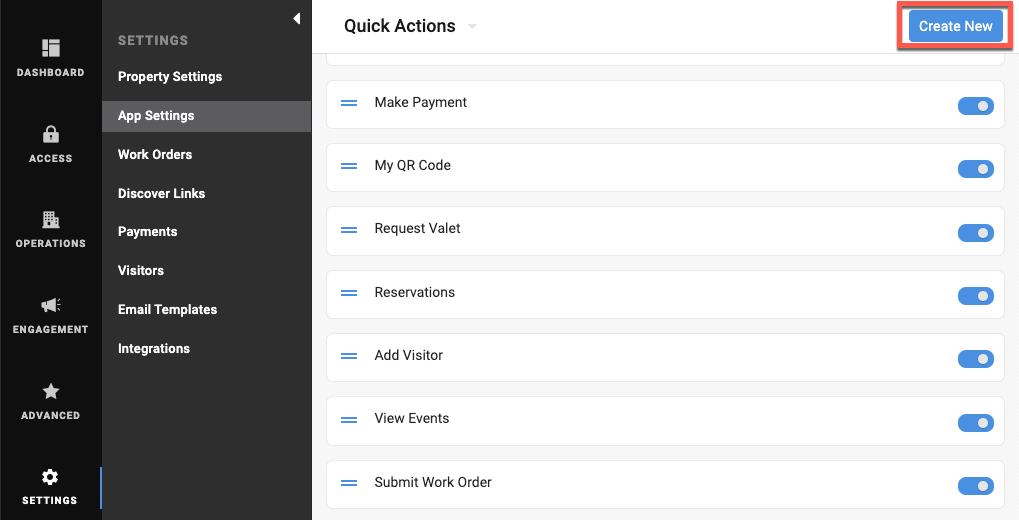Go to Discover Links section
This screenshot has width=1019, height=520.
point(161,193)
